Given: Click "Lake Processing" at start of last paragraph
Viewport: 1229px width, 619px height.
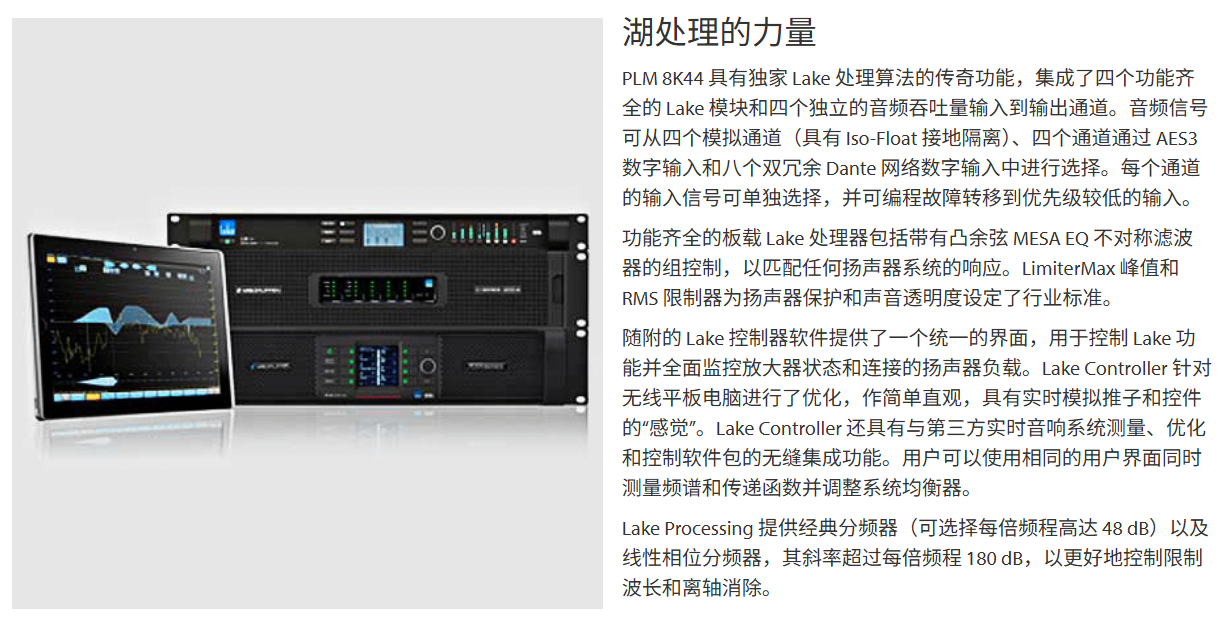Looking at the screenshot, I should (686, 528).
